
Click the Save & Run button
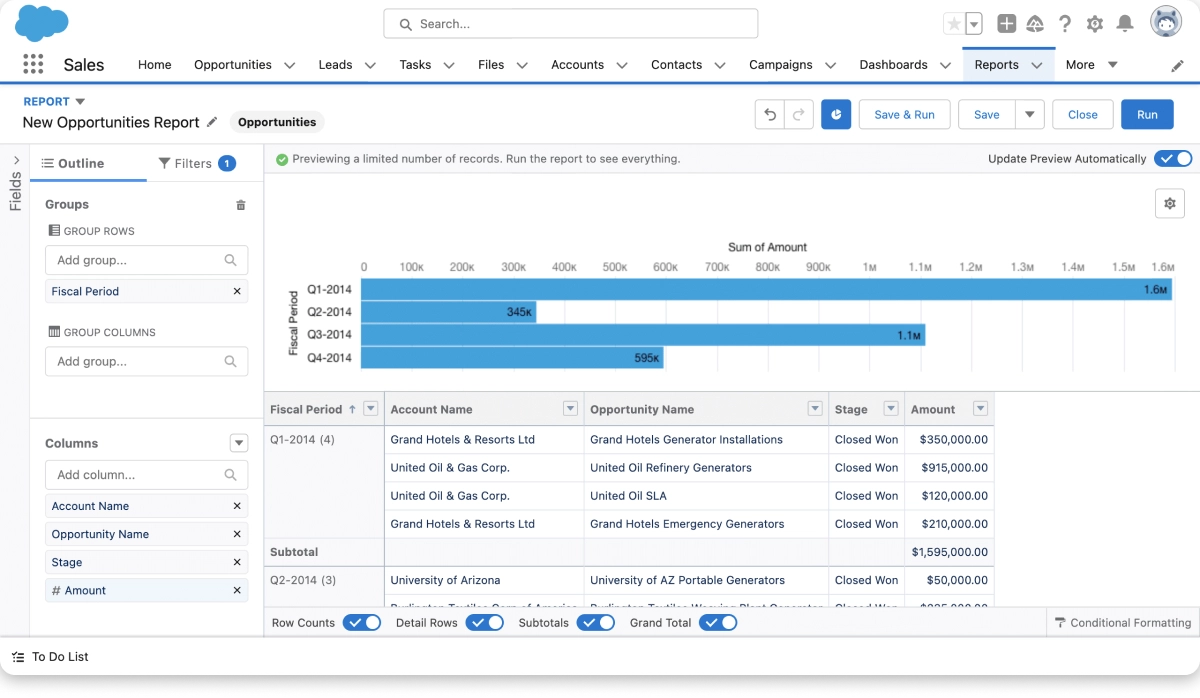(x=904, y=114)
